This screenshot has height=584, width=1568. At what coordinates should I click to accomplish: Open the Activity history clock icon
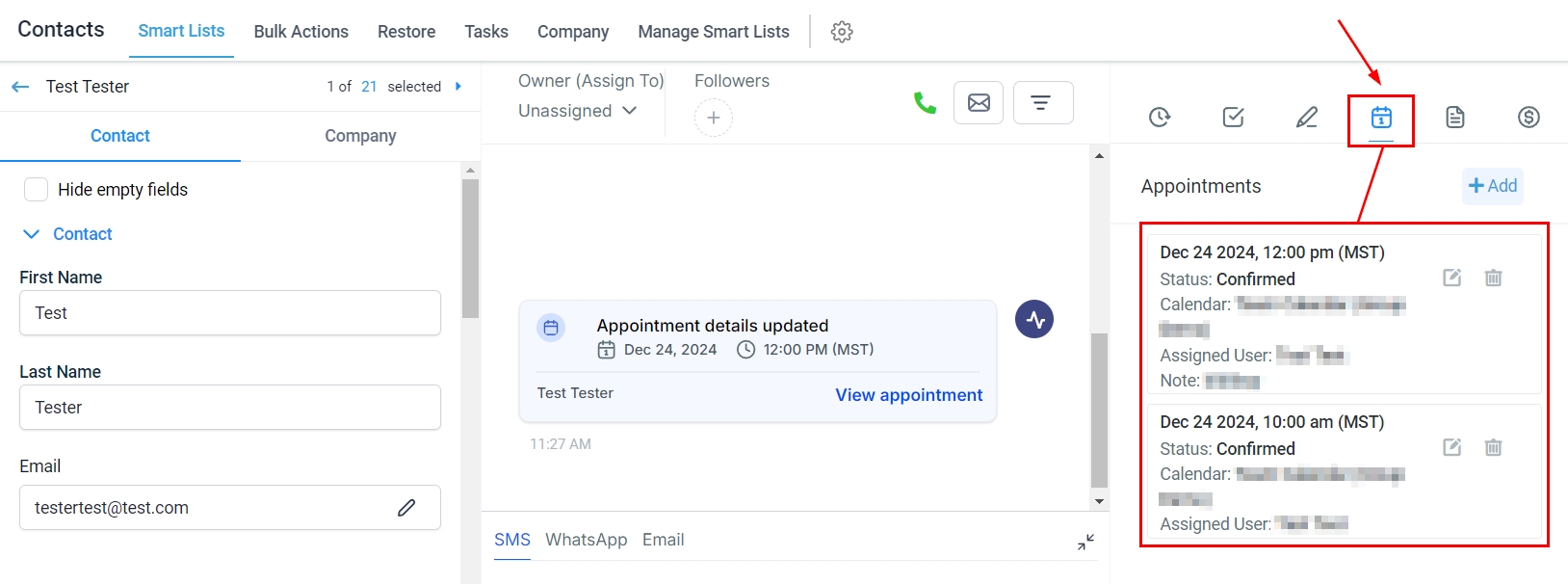[1160, 118]
